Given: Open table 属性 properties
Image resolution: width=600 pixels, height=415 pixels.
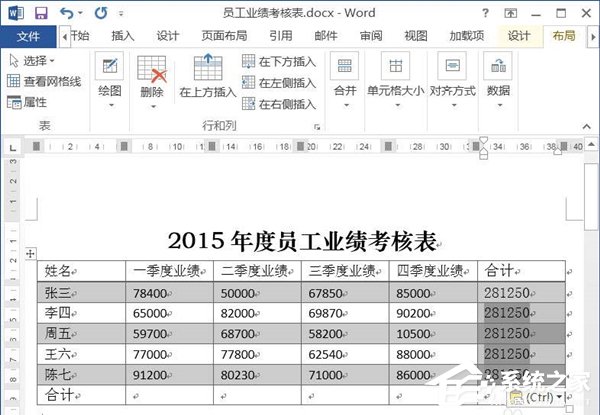Looking at the screenshot, I should coord(27,102).
